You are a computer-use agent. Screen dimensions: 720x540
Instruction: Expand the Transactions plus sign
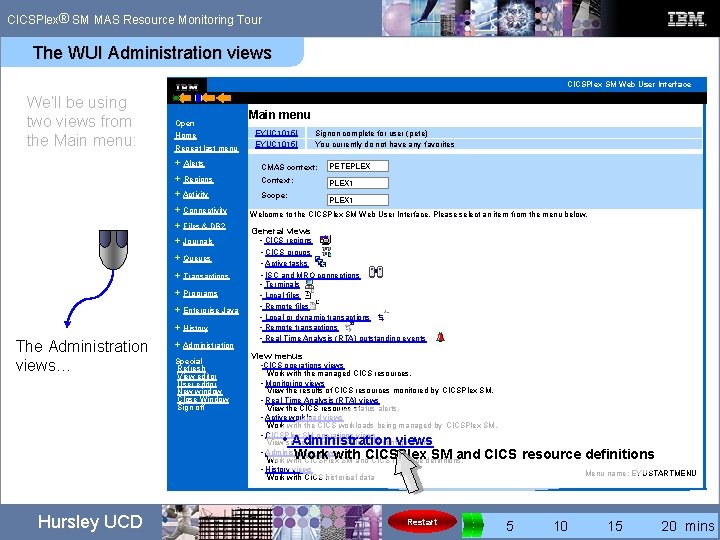click(177, 276)
